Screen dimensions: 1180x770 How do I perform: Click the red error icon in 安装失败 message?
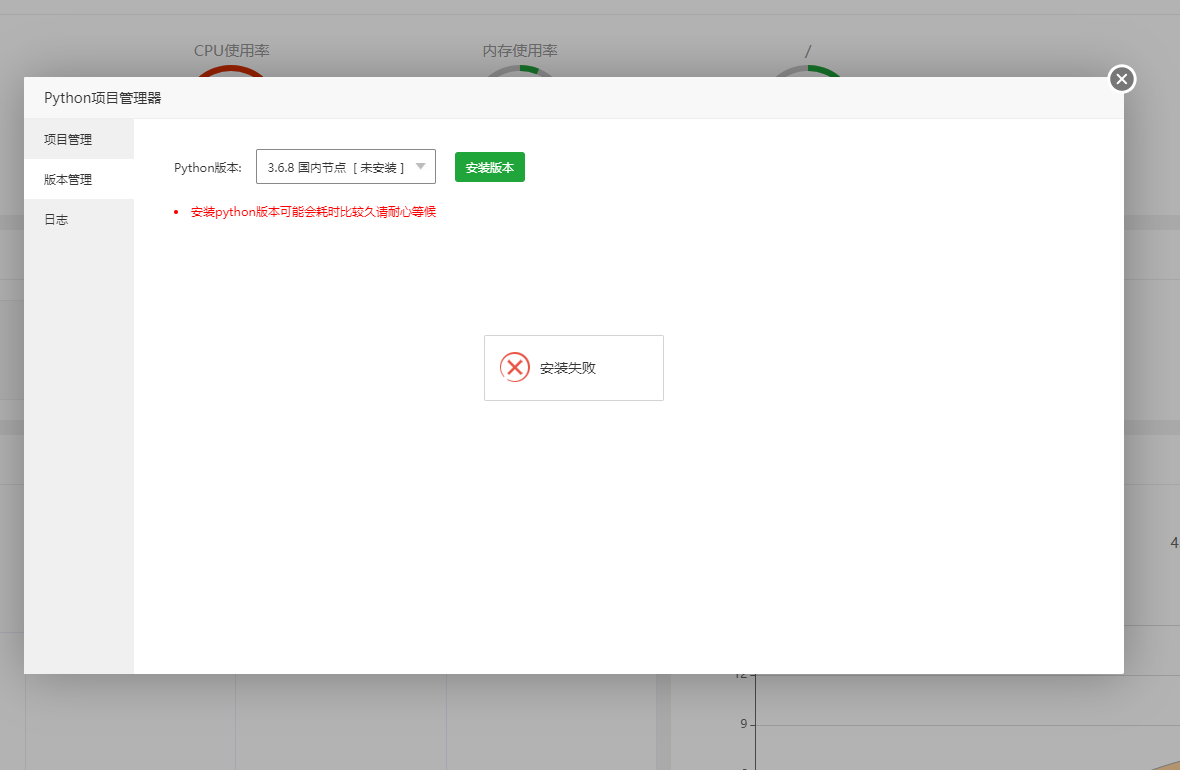pos(515,367)
